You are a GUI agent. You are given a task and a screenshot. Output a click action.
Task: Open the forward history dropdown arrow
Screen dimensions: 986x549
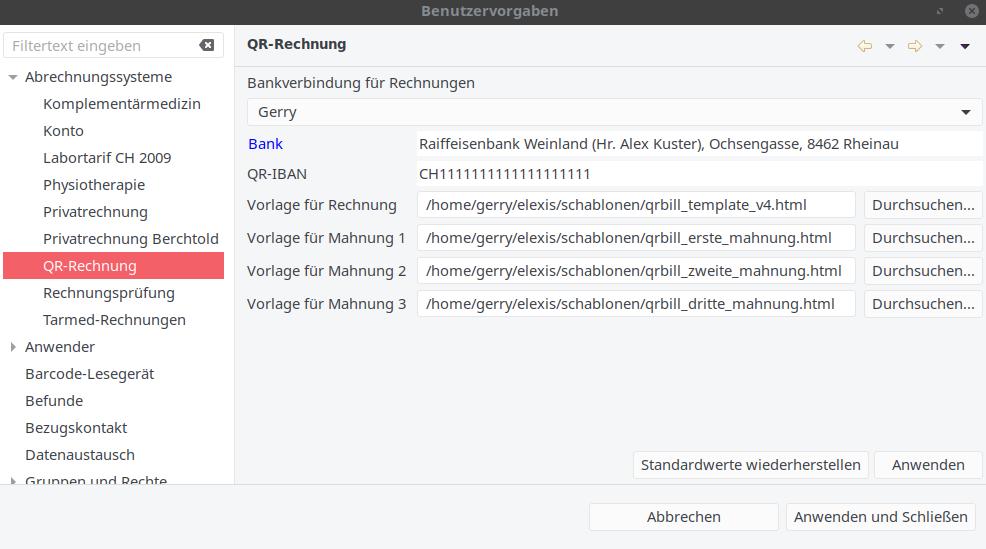(x=940, y=46)
